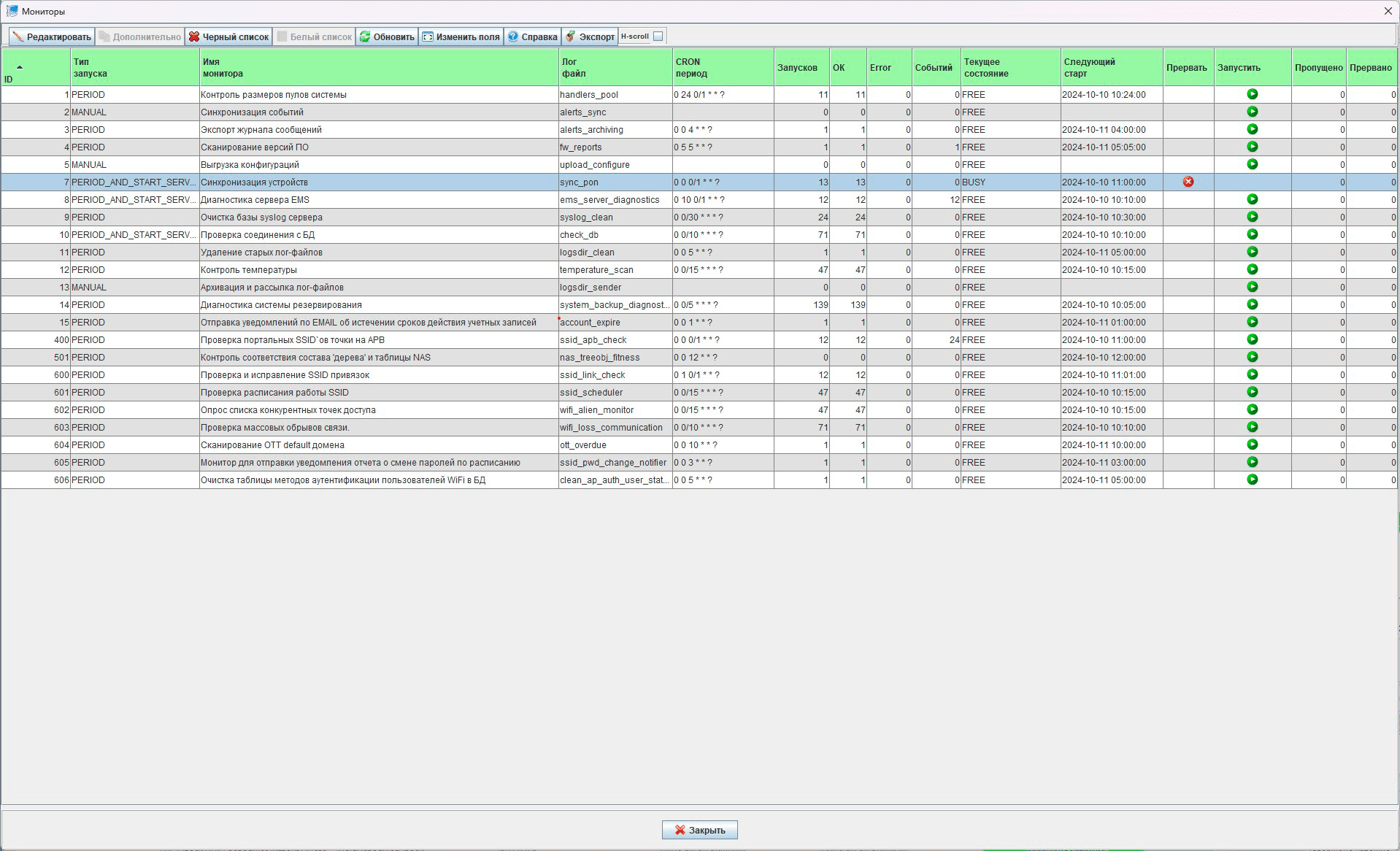Run the handlers_pool monitor
The image size is (1400, 851).
[x=1252, y=94]
